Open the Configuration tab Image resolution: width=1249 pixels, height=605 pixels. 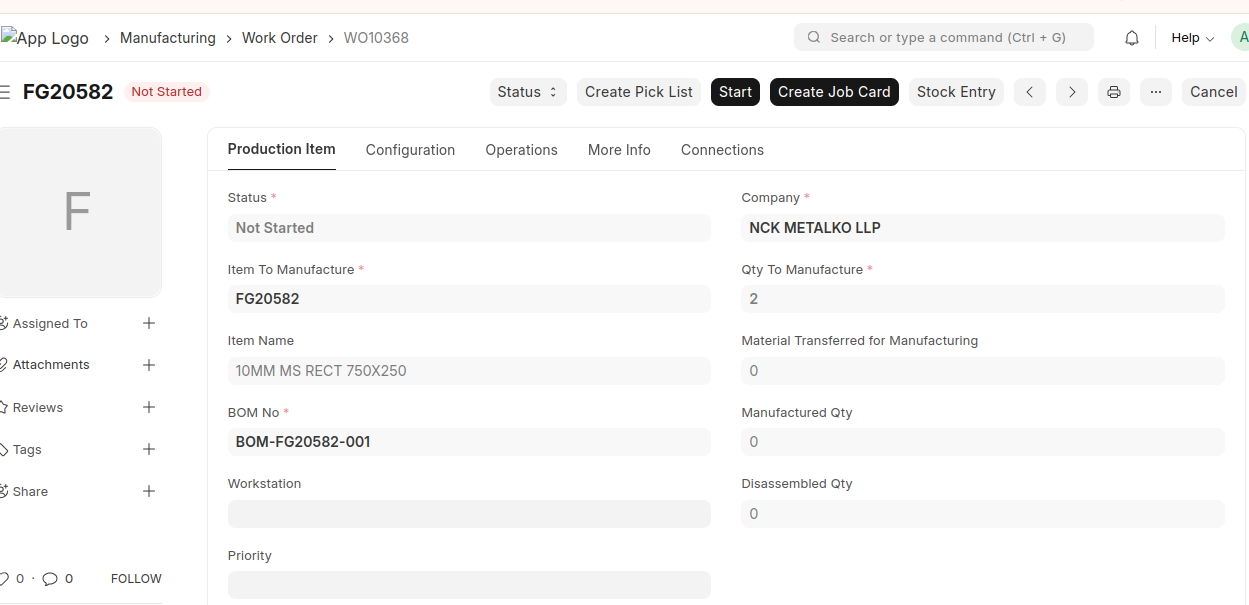410,150
